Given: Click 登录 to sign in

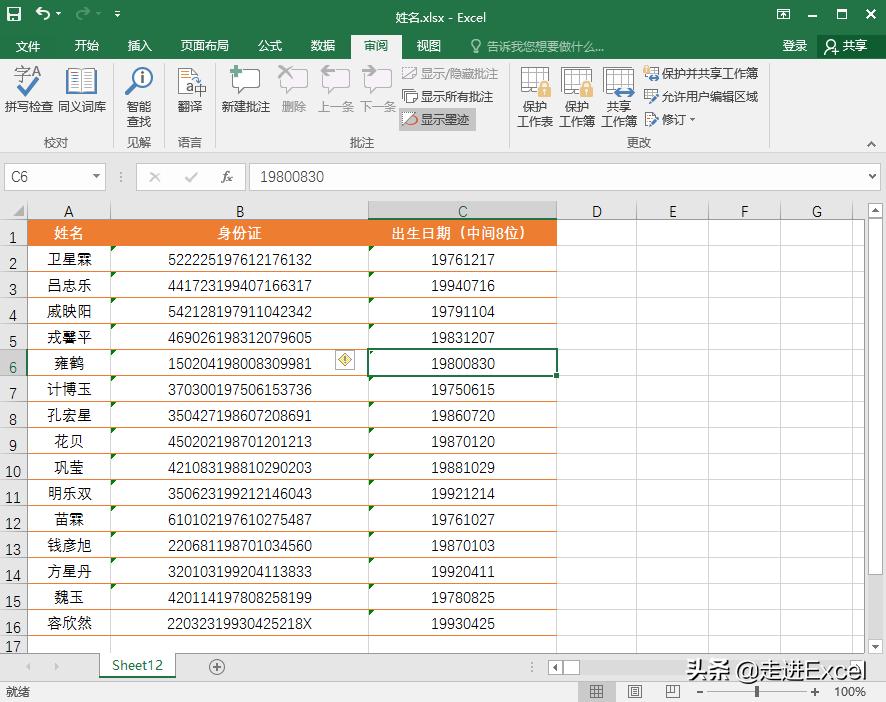Looking at the screenshot, I should (x=795, y=45).
